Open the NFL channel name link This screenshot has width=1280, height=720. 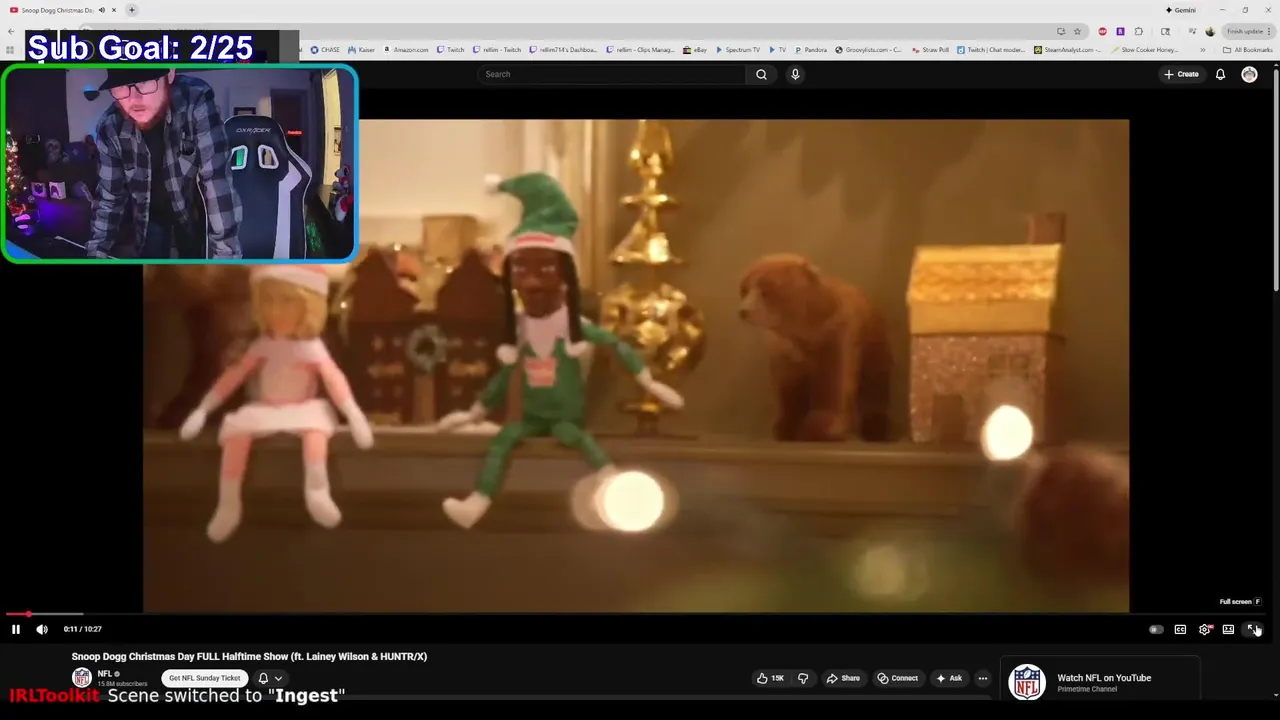tap(104, 674)
